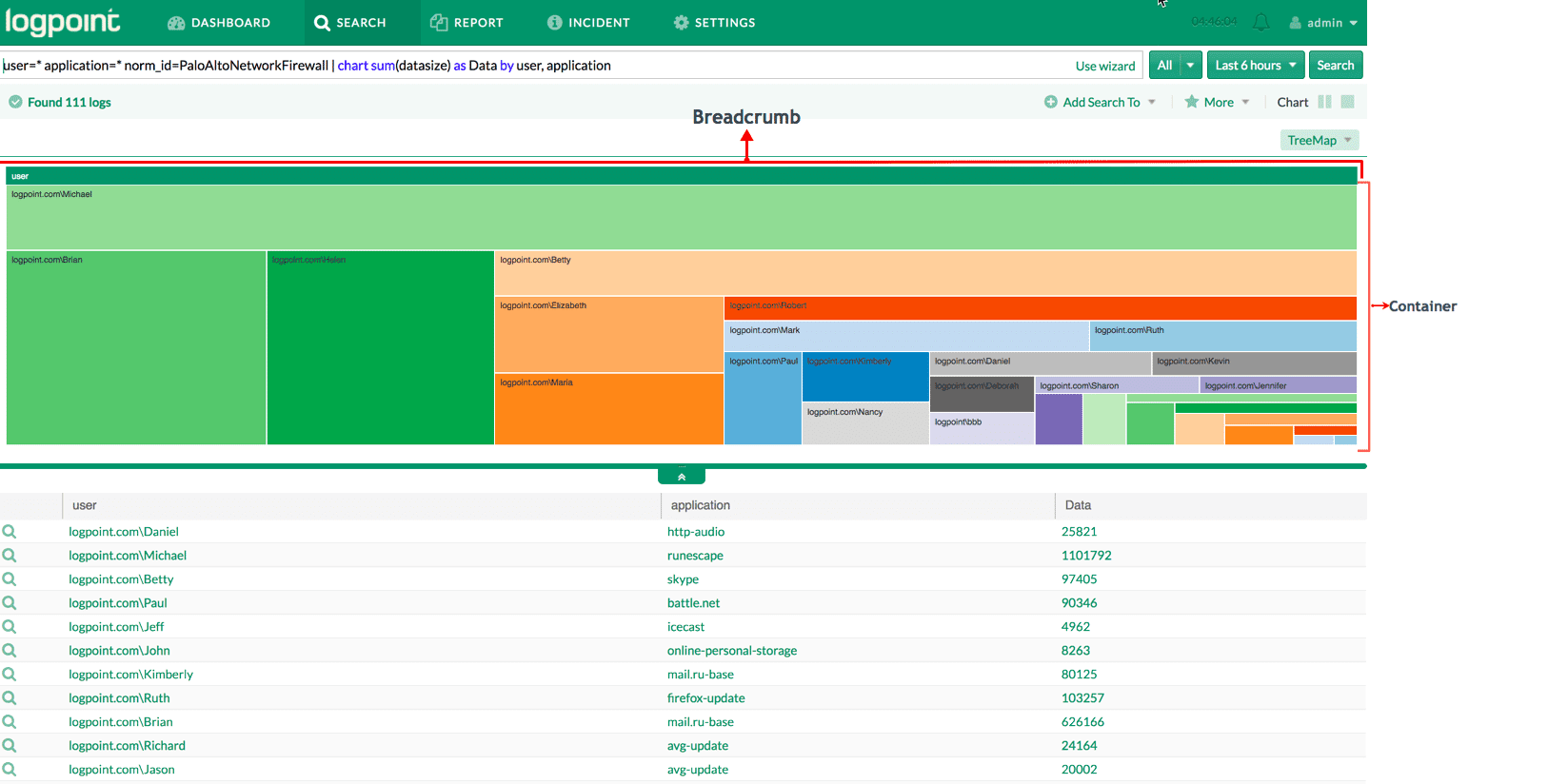Image resolution: width=1548 pixels, height=784 pixels.
Task: Click the http-audio application link
Action: pyautogui.click(x=696, y=532)
